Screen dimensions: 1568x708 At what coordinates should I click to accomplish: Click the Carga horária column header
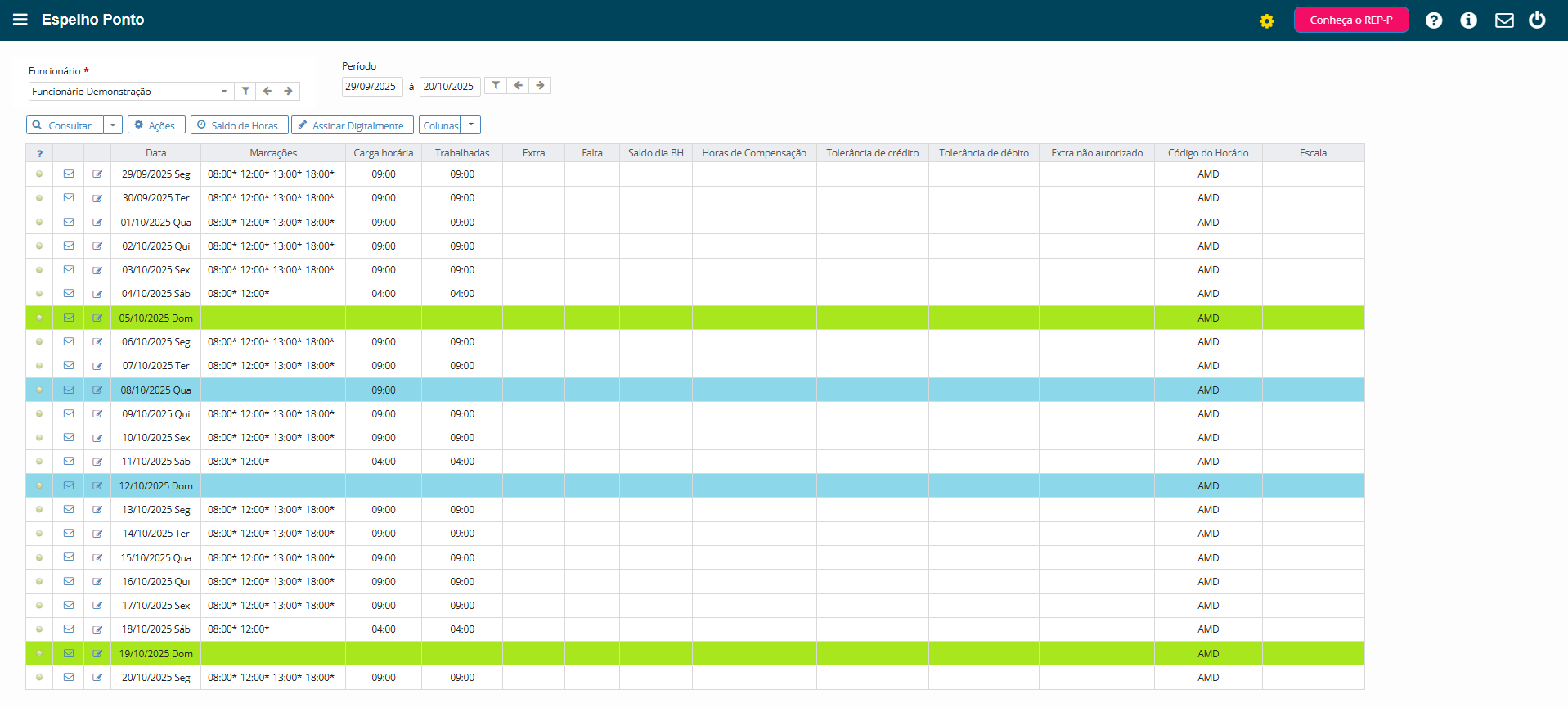click(x=384, y=153)
